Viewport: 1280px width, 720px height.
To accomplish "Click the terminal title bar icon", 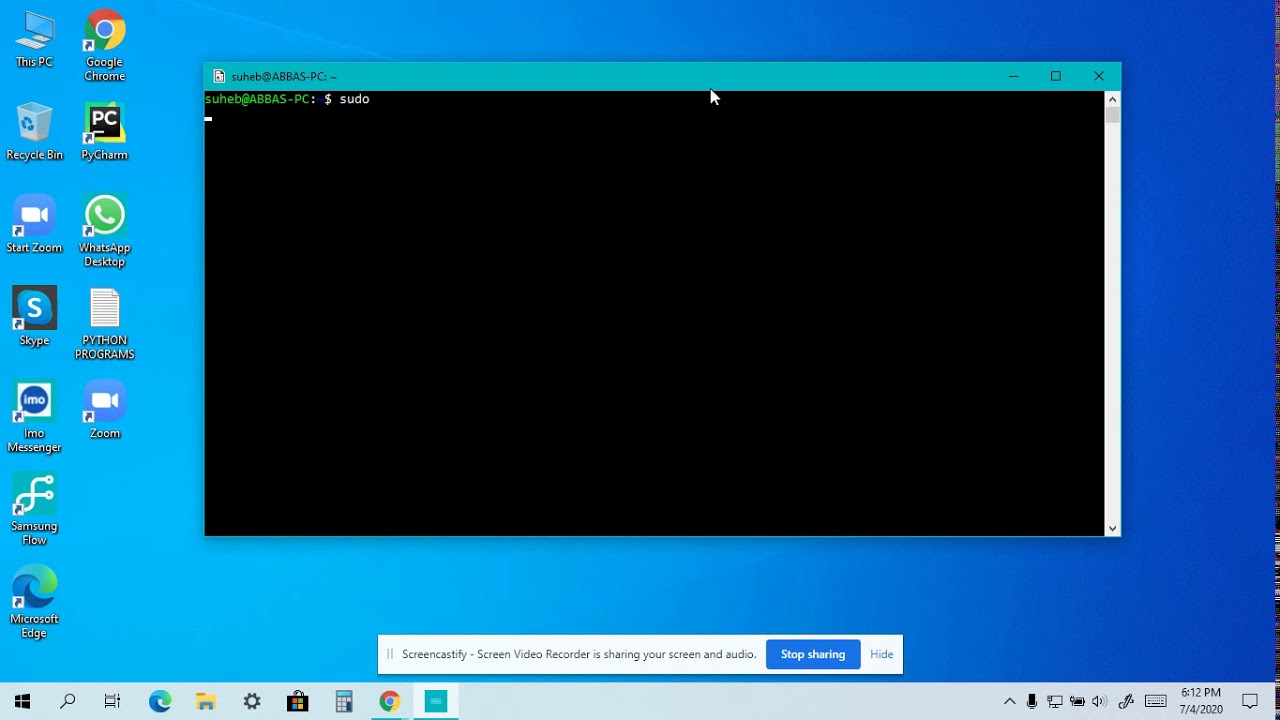I will 219,76.
